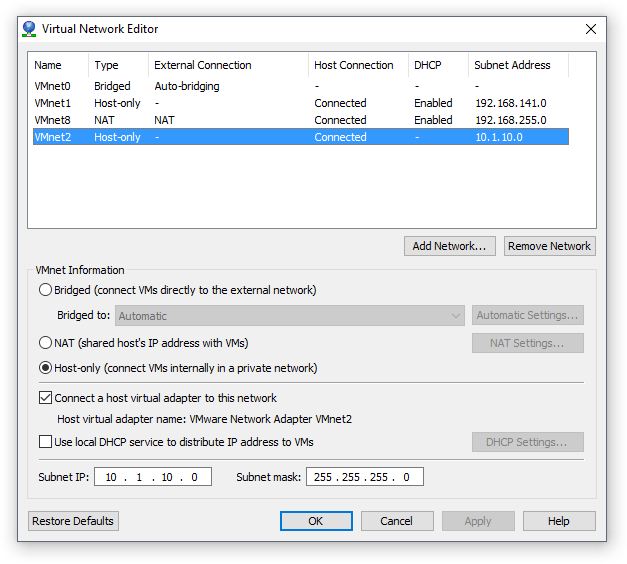Click subnet address 192.168.255.0
This screenshot has height=564, width=627.
511,120
